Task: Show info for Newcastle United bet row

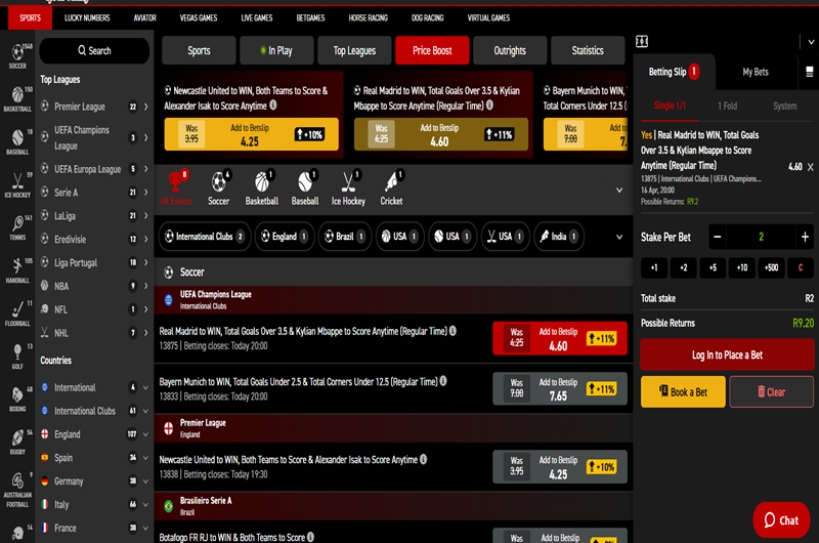Action: [423, 459]
